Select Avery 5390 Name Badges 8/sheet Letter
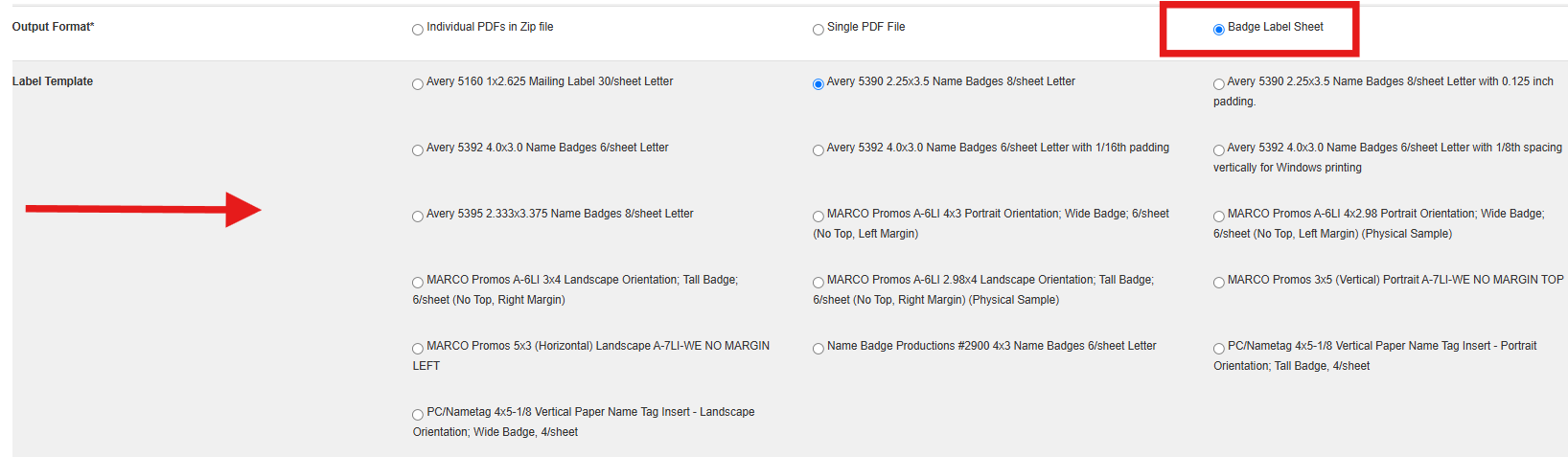This screenshot has height=457, width=1568. pyautogui.click(x=819, y=84)
